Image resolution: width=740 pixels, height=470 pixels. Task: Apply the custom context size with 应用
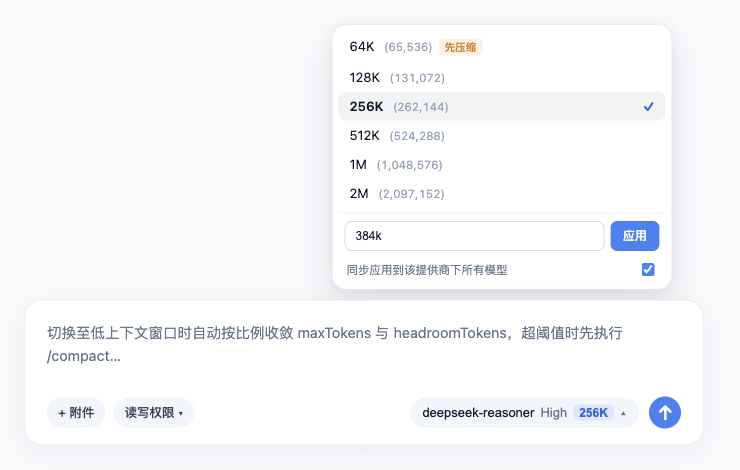click(x=635, y=236)
